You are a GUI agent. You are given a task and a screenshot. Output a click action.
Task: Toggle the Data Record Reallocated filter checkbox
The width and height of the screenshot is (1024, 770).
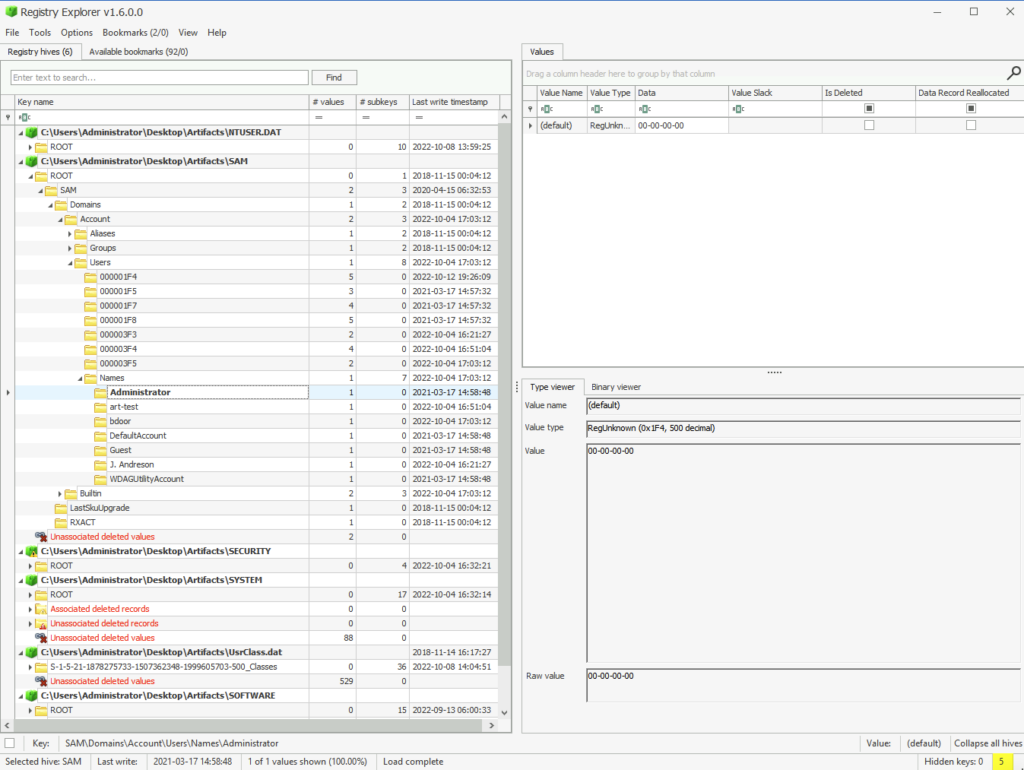point(970,108)
